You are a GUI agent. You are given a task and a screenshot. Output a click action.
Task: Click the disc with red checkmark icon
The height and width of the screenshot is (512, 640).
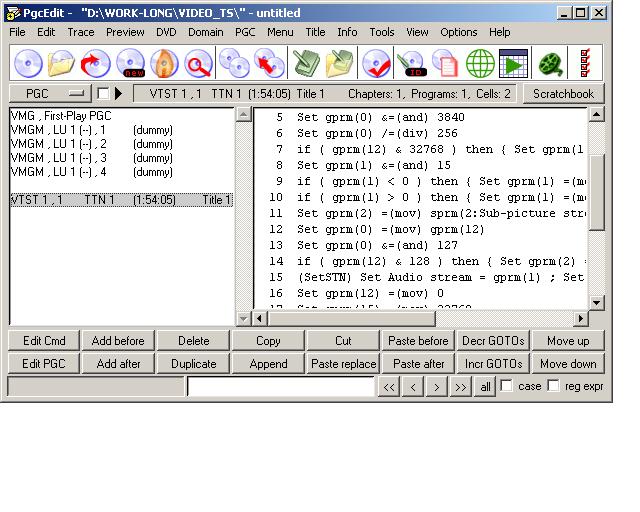pos(376,63)
